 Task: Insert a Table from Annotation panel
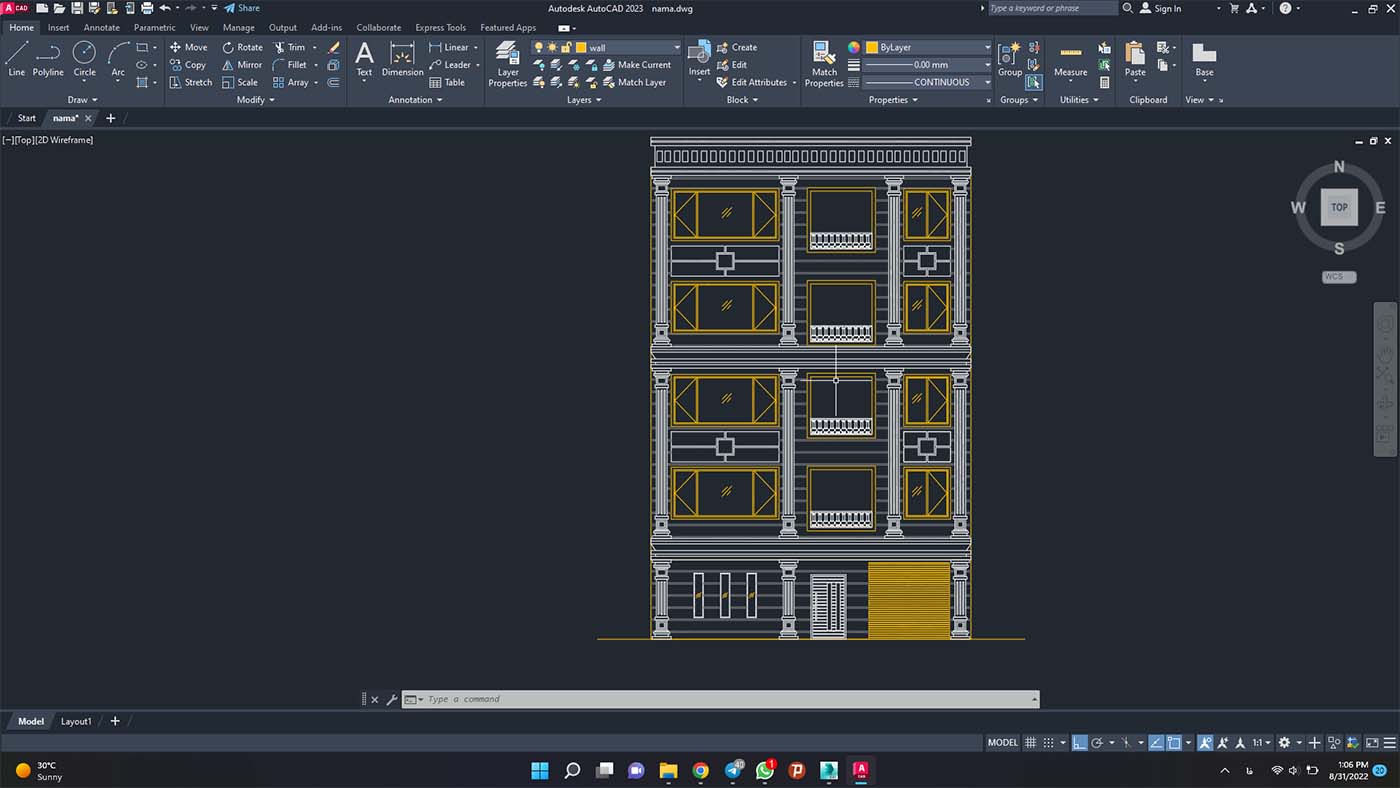[x=447, y=82]
